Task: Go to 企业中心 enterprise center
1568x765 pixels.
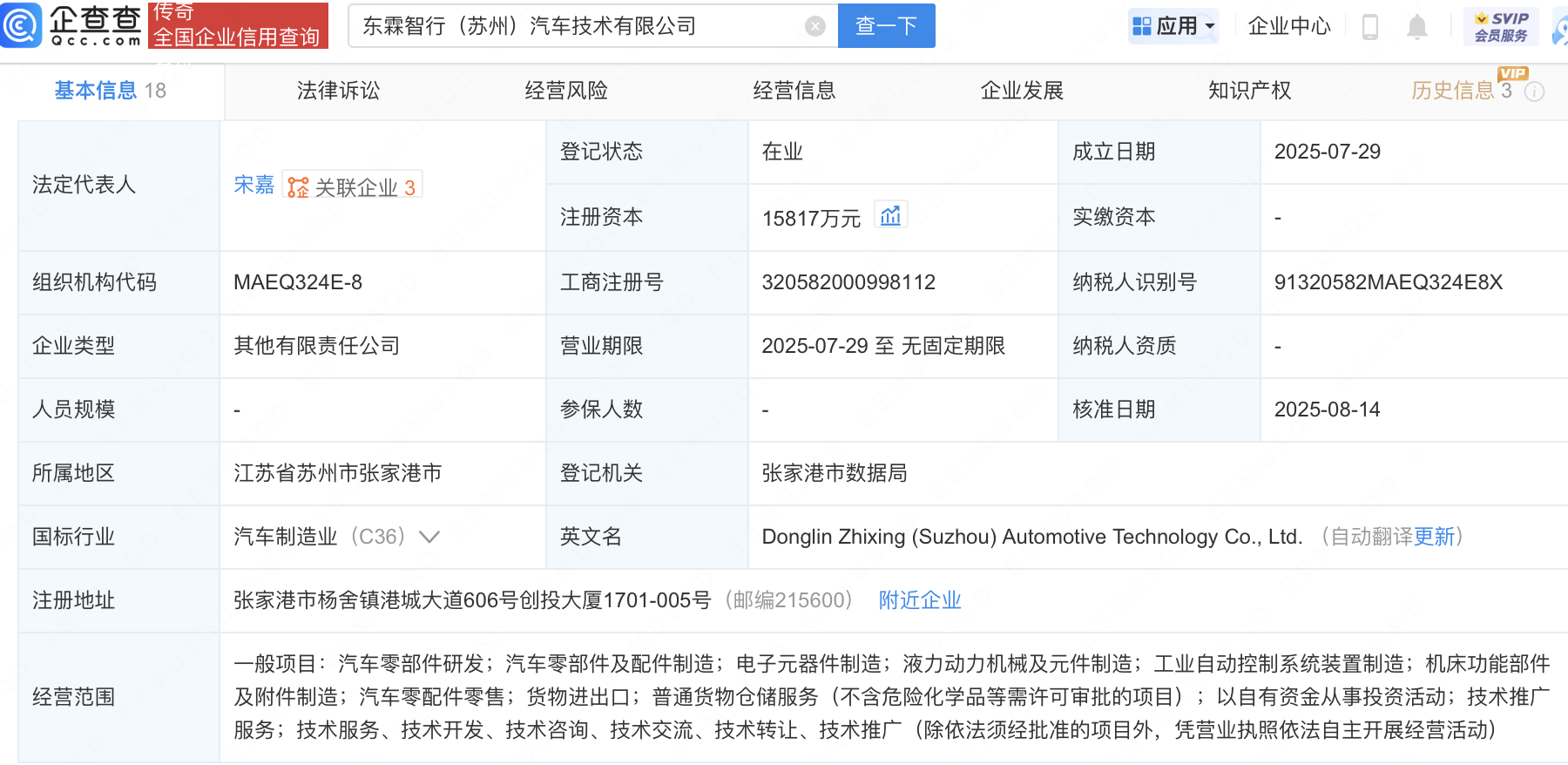Action: 1289,26
